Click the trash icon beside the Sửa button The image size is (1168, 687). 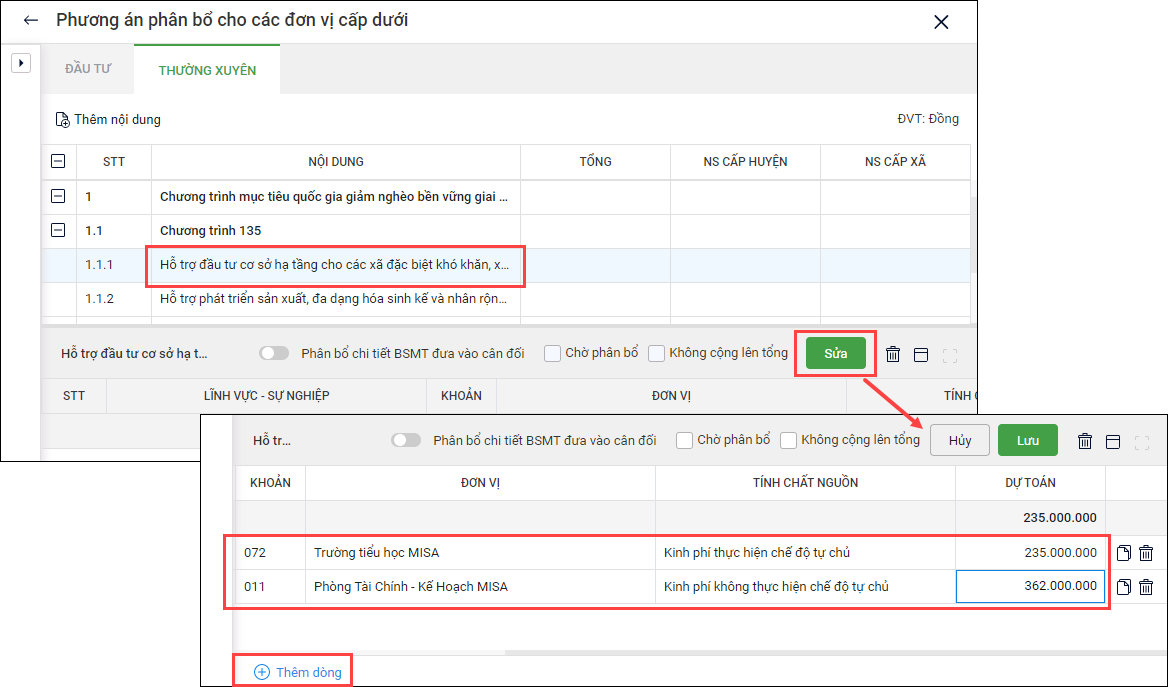click(893, 354)
